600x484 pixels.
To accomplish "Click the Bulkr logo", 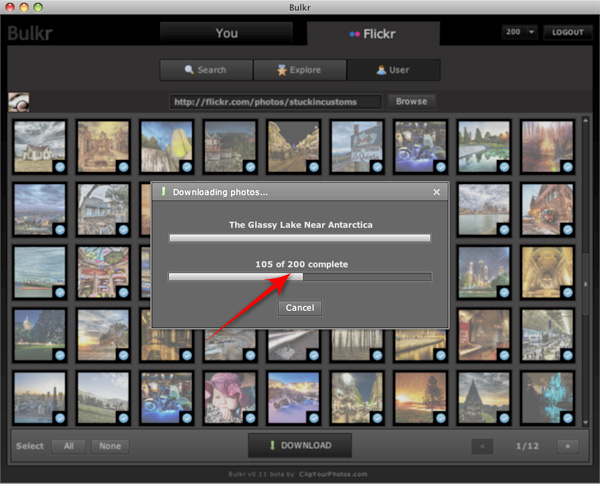I will coord(30,34).
